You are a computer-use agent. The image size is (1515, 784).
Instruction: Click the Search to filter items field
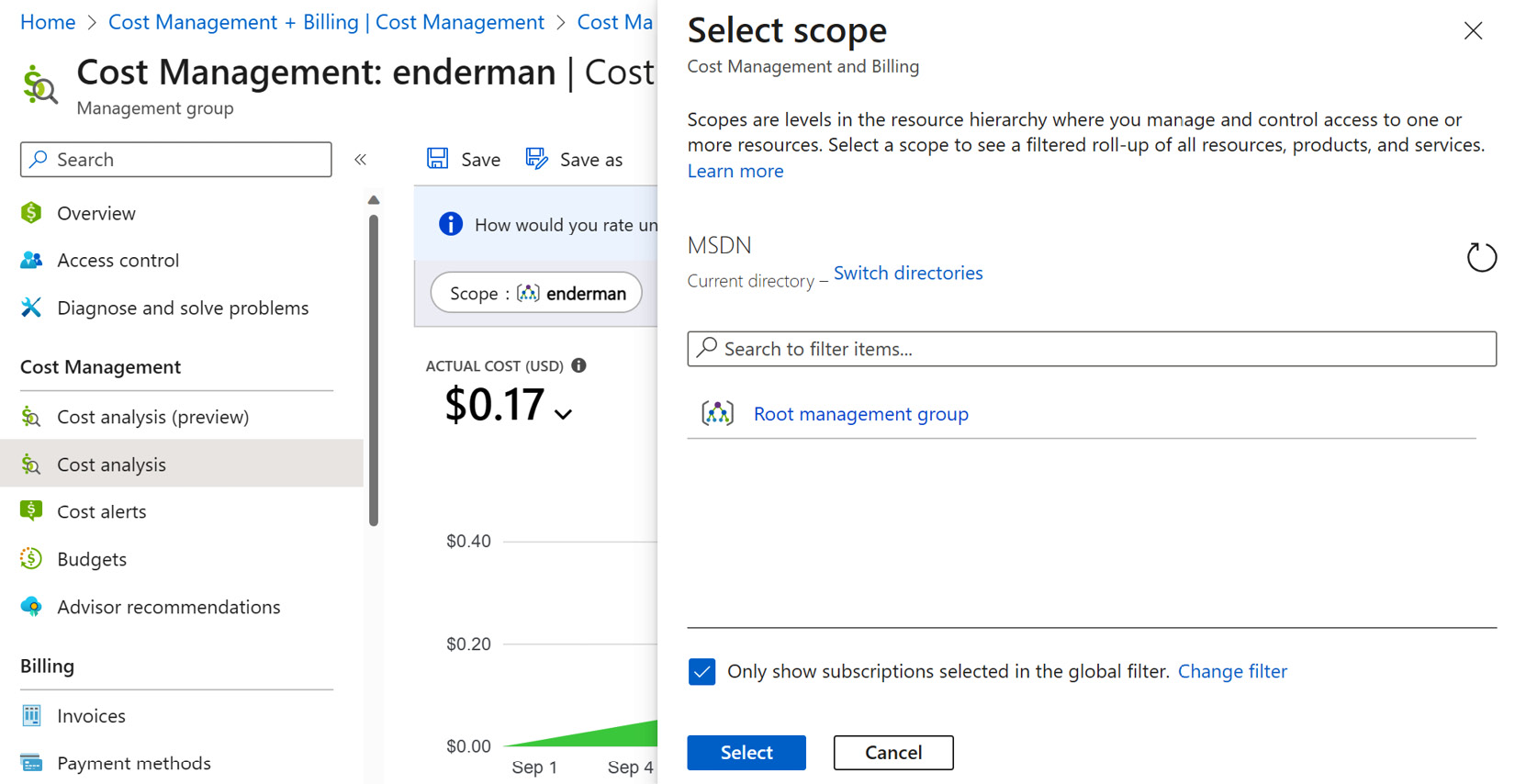coord(1092,349)
